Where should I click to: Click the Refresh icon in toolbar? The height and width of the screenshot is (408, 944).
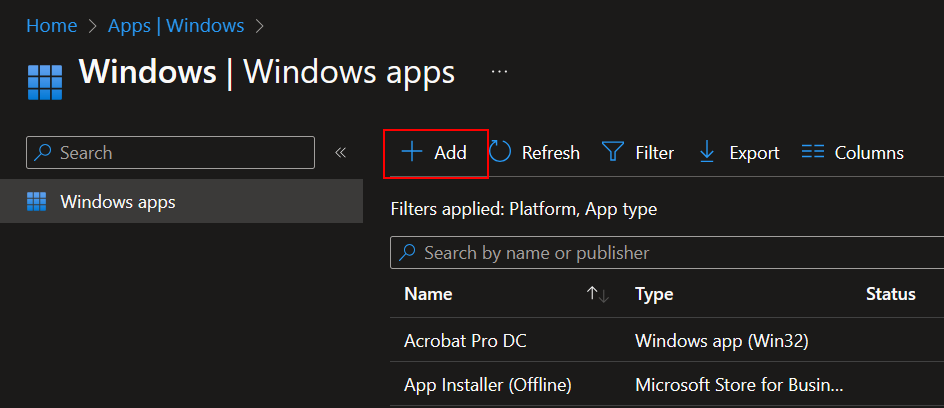point(501,152)
